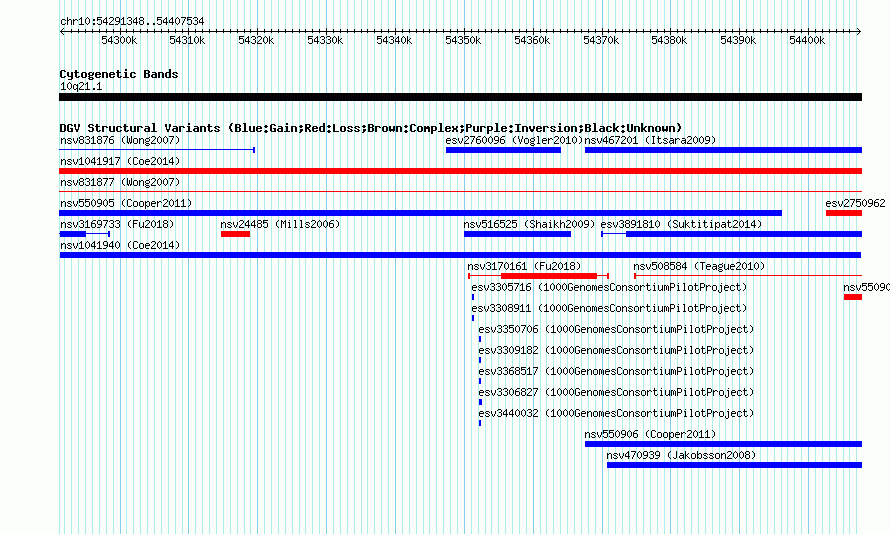Image resolution: width=890 pixels, height=534 pixels.
Task: Click the esv3306827 1000Genomes label
Action: [616, 392]
